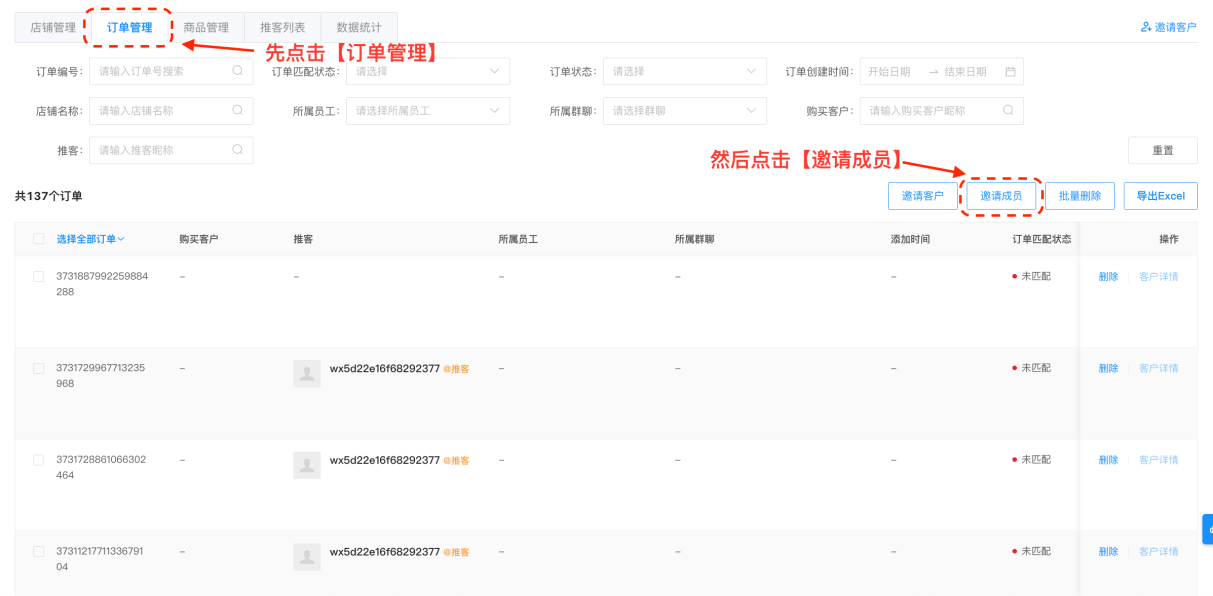Check the select-all checkbox in table header

[39, 239]
